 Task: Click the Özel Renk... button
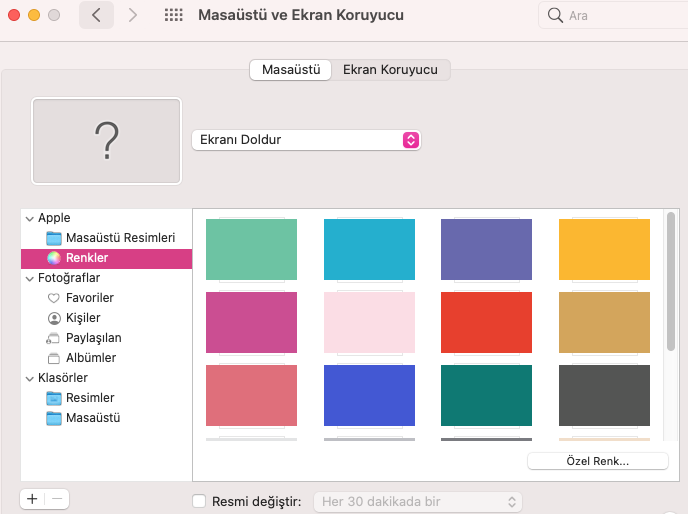point(597,461)
